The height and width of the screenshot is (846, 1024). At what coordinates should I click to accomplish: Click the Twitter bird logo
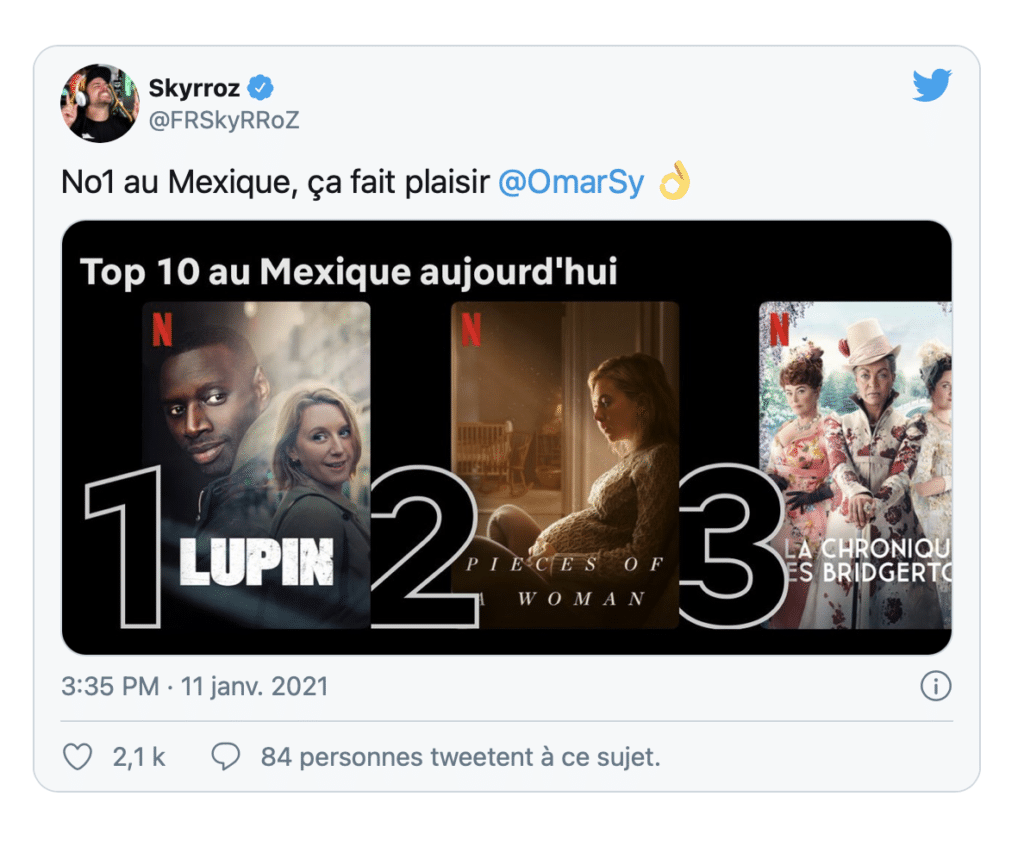coord(932,85)
